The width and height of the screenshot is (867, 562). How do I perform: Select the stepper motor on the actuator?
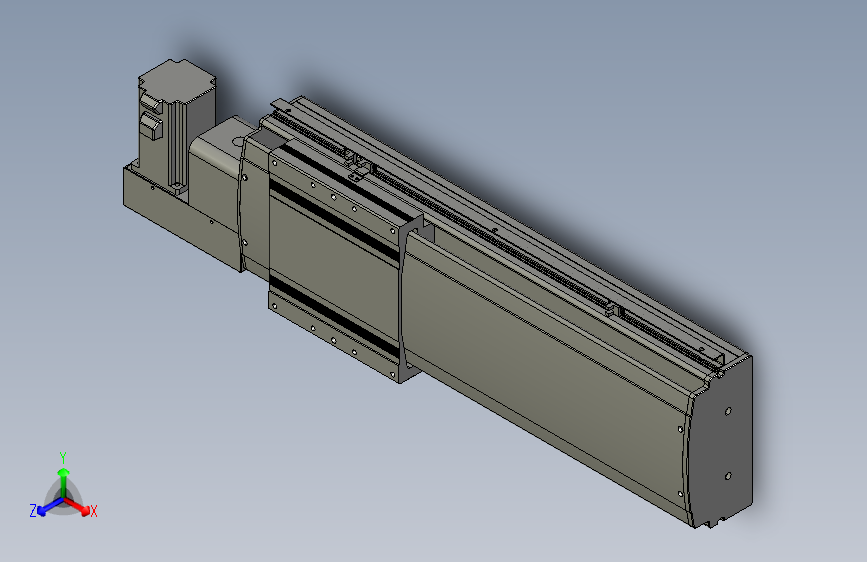click(176, 125)
